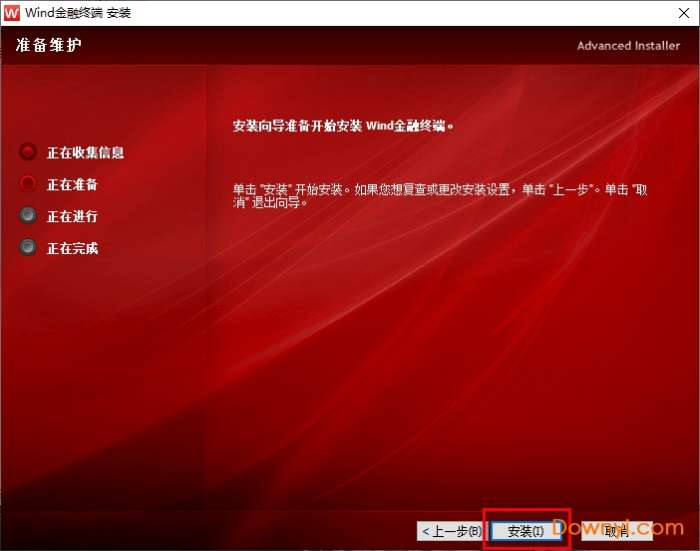Image resolution: width=700 pixels, height=551 pixels.
Task: Click the 正在收集信息 step label
Action: tap(85, 153)
